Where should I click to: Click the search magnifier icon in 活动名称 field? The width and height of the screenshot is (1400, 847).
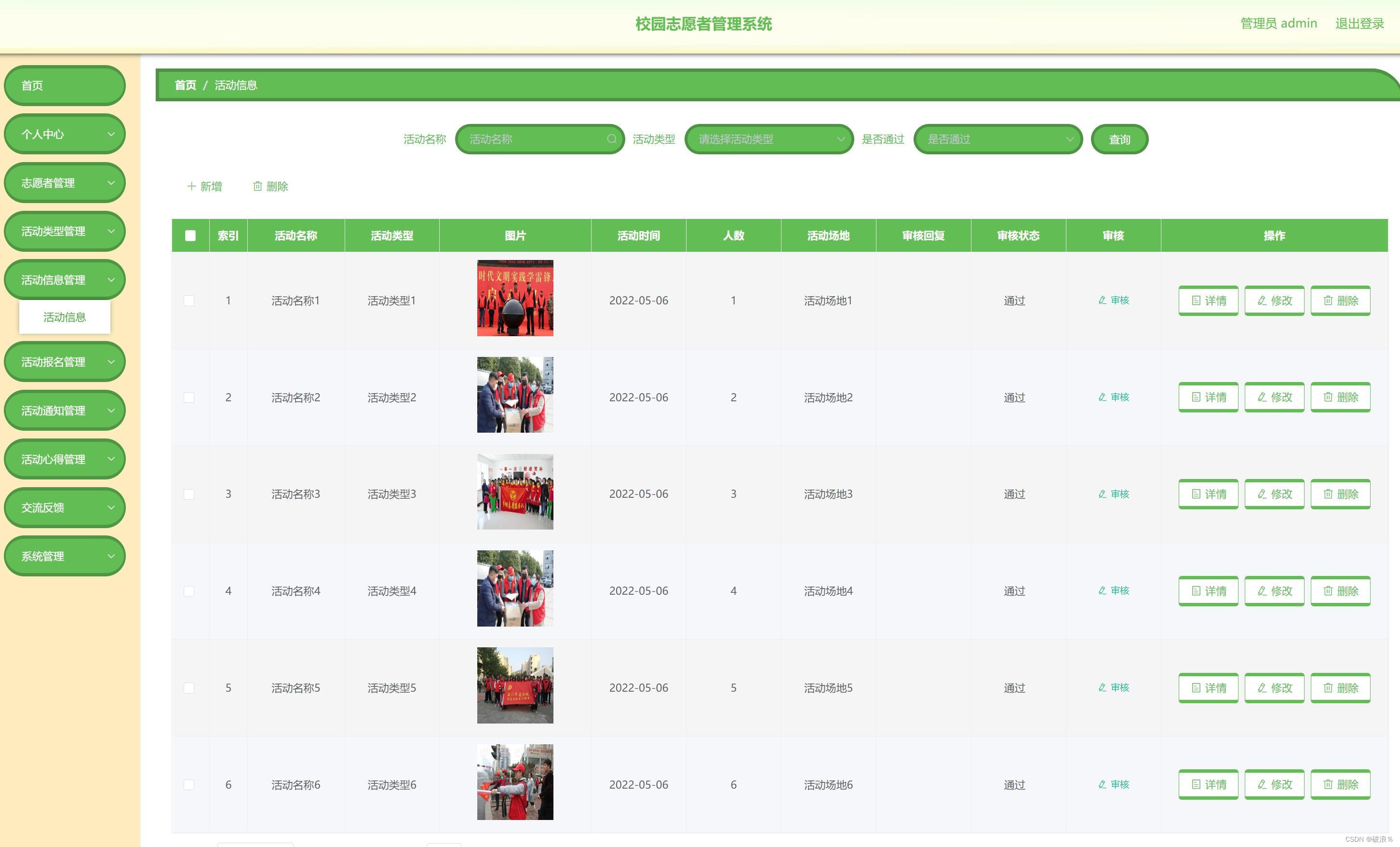(611, 139)
